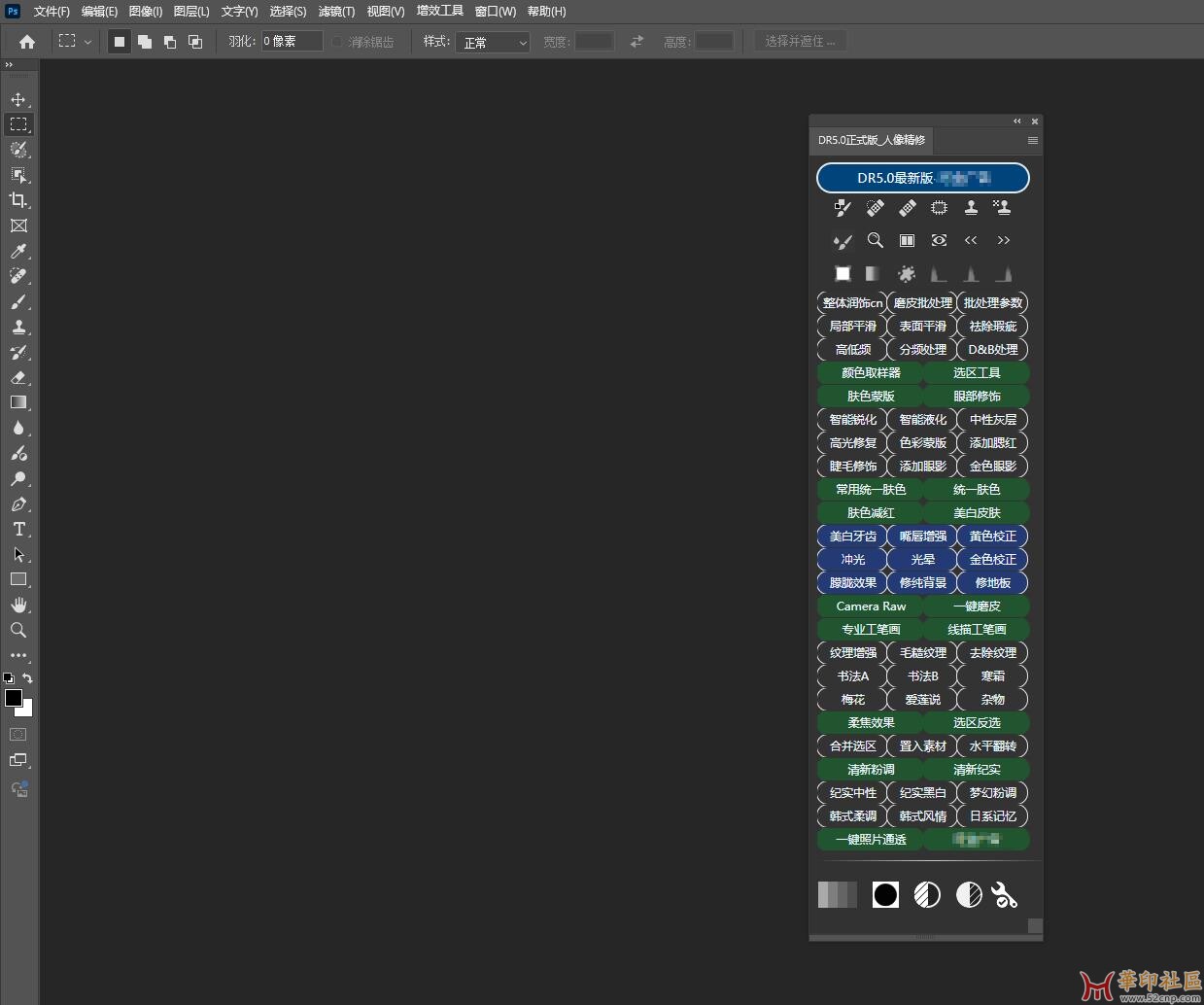Toggle Quick Mask mode in toolbar
This screenshot has width=1204, height=1005.
(x=18, y=735)
